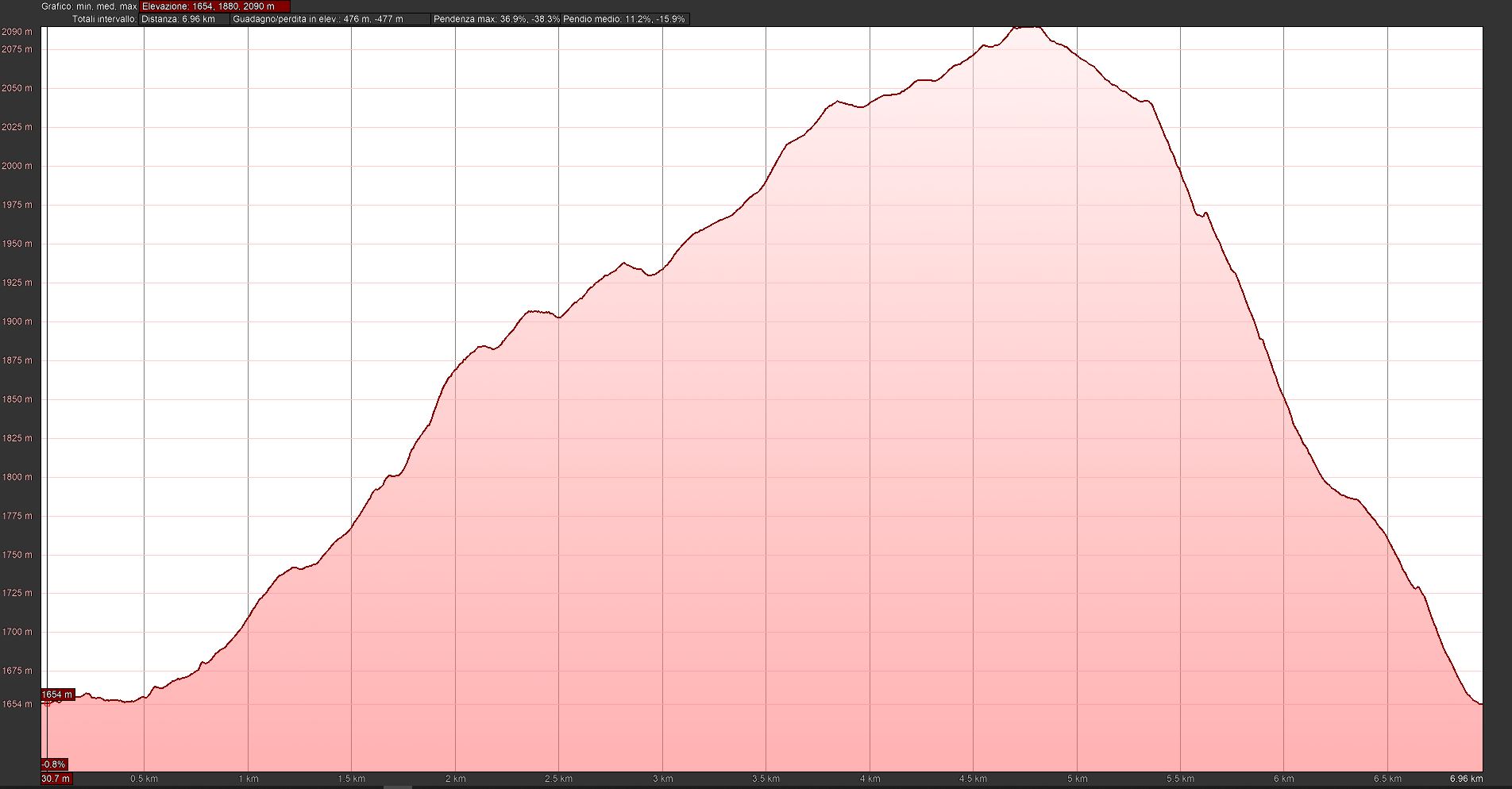This screenshot has height=789, width=1512.
Task: Click the 5 km tick on distance axis
Action: pos(1077,779)
